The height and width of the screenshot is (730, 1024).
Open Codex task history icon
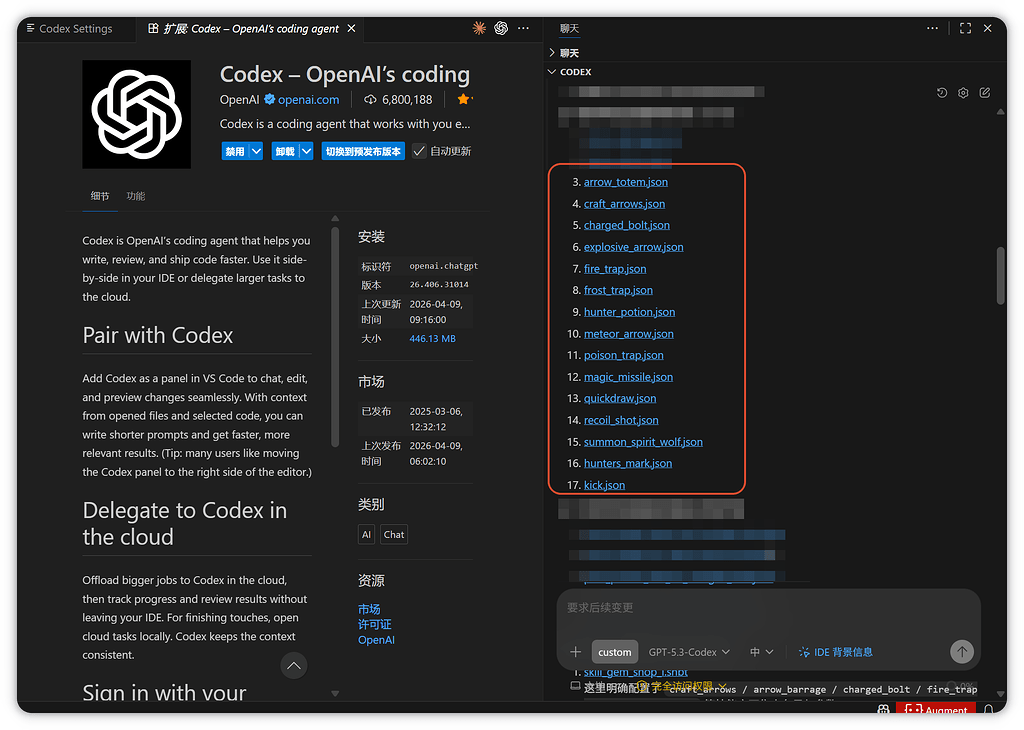pyautogui.click(x=942, y=93)
